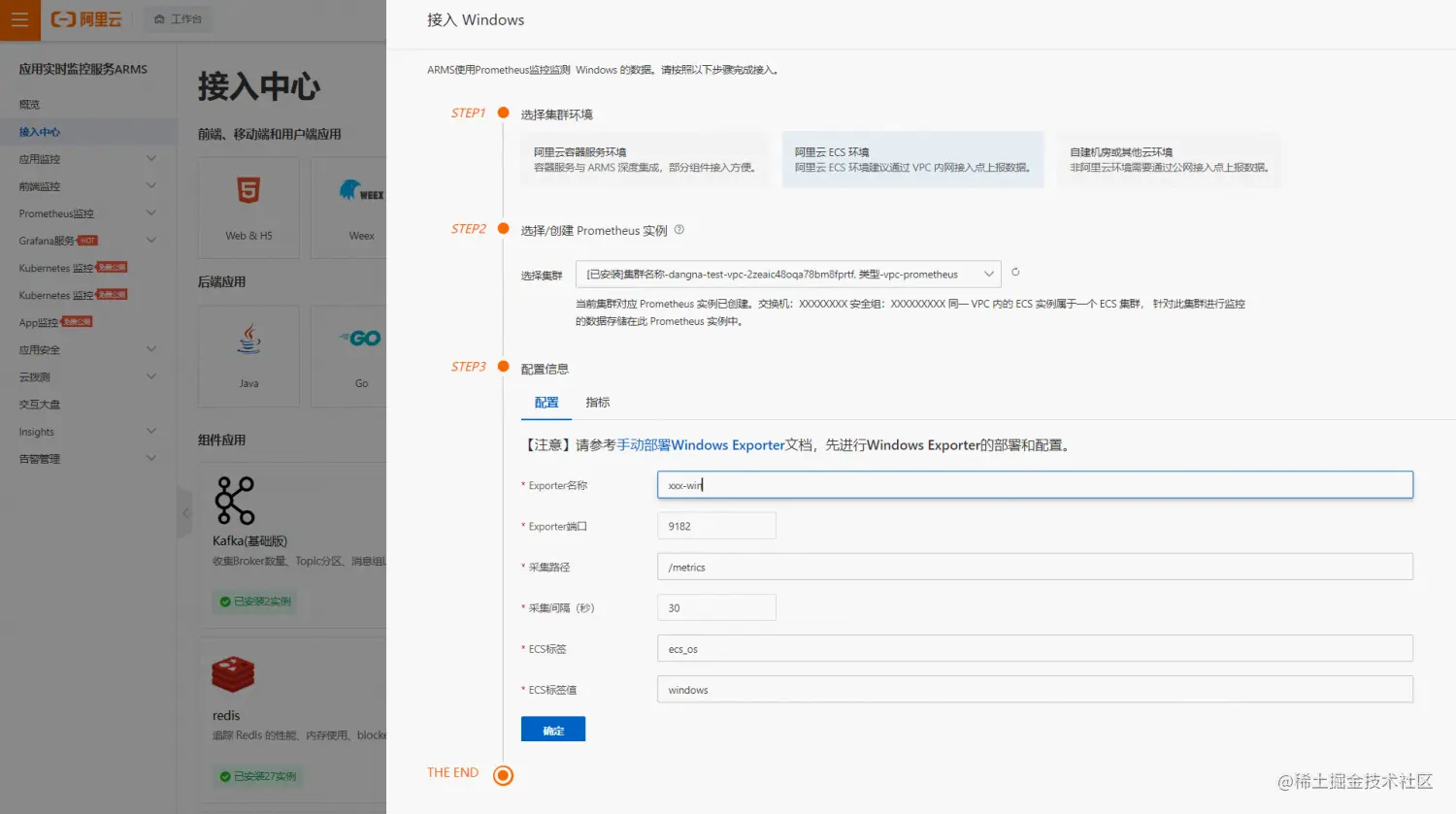Image resolution: width=1456 pixels, height=814 pixels.
Task: Click the redis component icon
Action: pos(233,674)
